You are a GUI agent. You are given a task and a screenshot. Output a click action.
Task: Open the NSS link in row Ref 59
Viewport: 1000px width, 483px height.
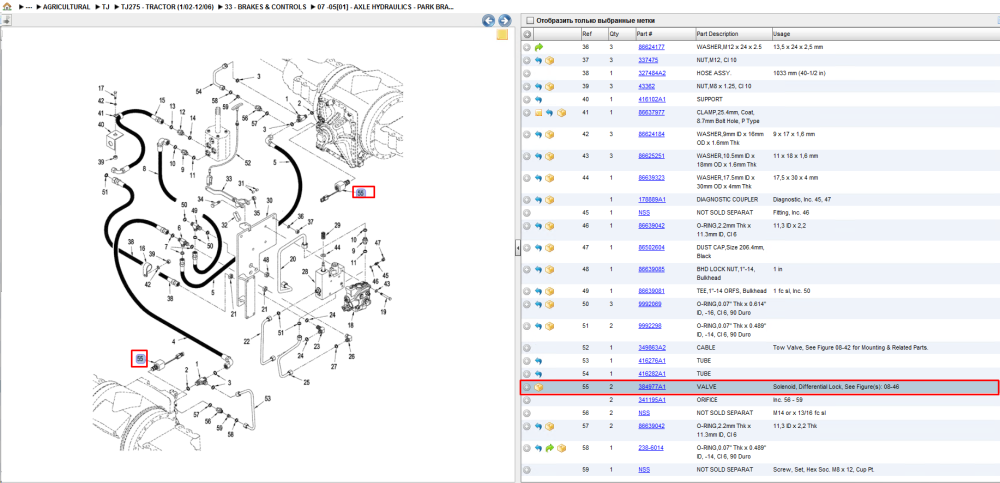pyautogui.click(x=644, y=470)
